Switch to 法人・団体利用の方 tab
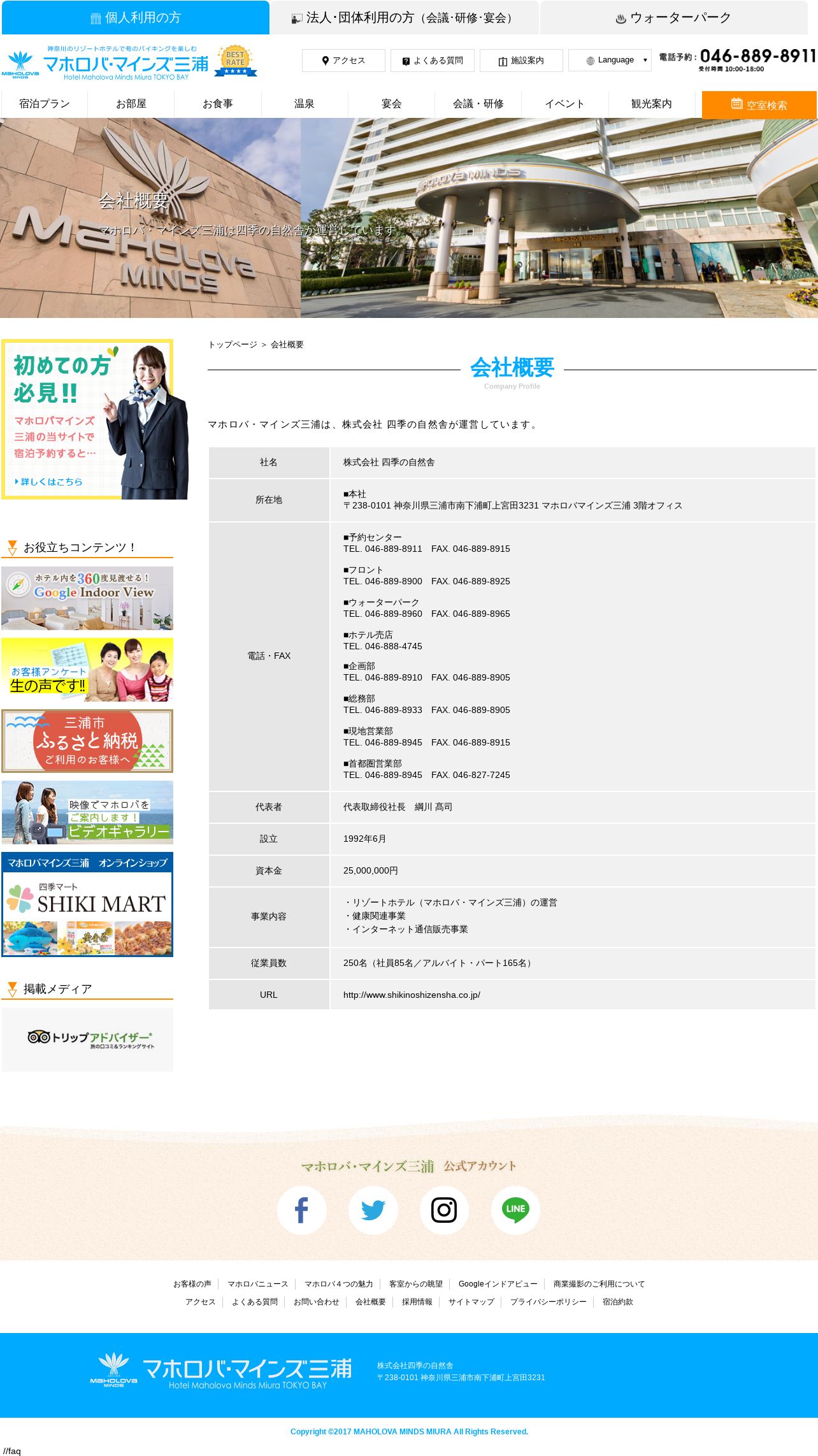818x1456 pixels. tap(405, 18)
